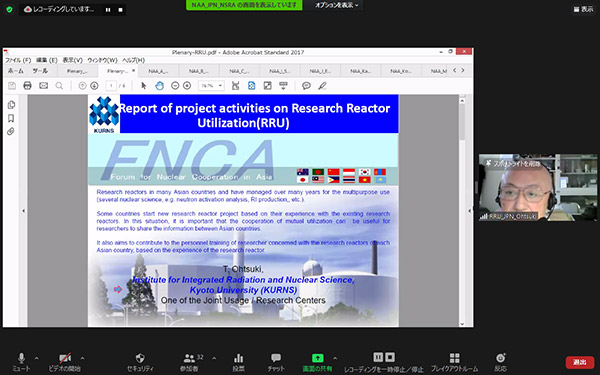
Task: Go to next page arrow
Action: 94,86
